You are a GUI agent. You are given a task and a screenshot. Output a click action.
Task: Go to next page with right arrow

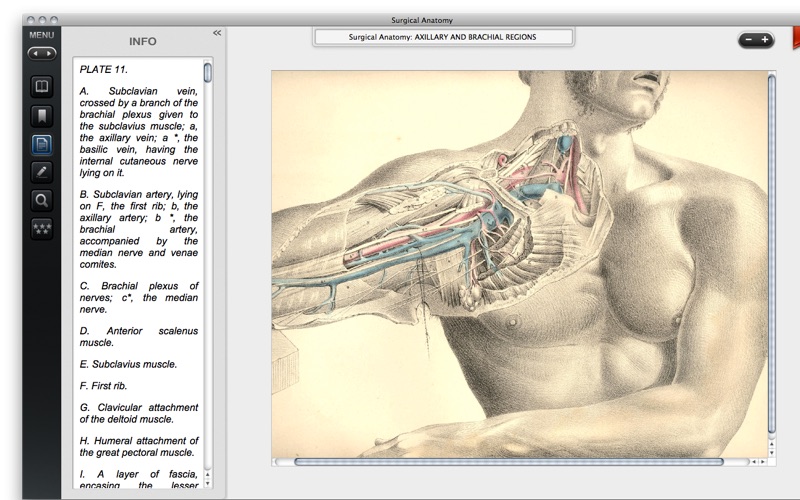pos(49,53)
